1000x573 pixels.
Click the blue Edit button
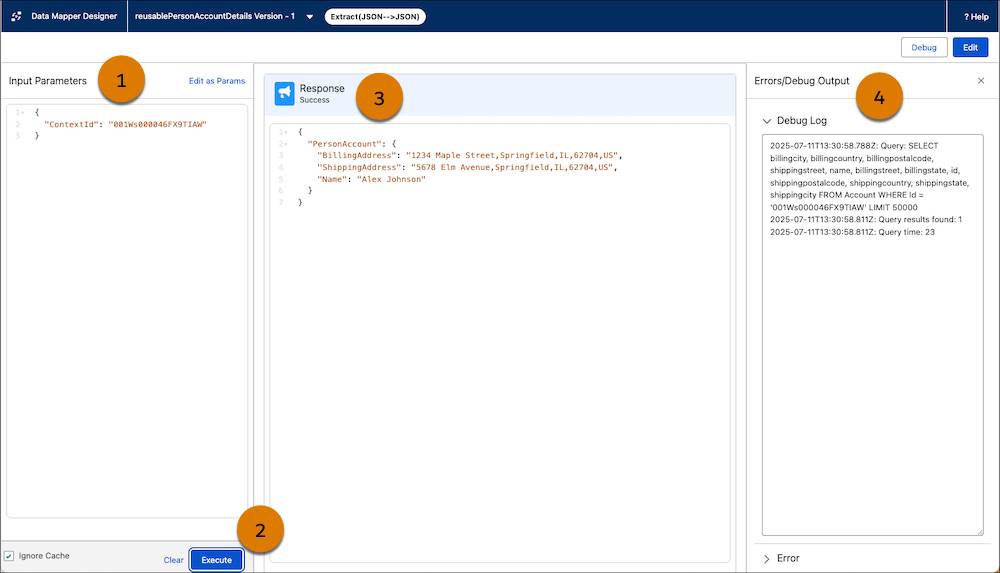(970, 47)
